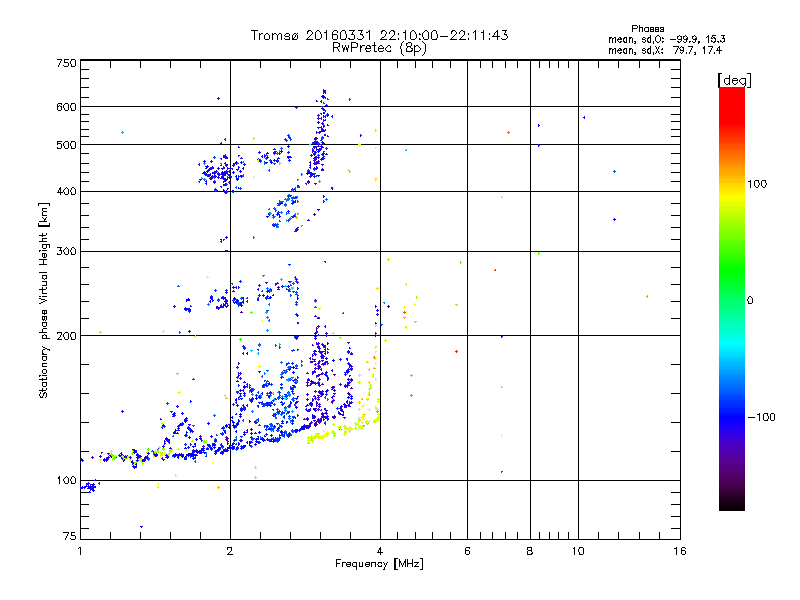The image size is (800, 600).
Task: Click the '[deg]' colorbar unit label
Action: point(734,80)
